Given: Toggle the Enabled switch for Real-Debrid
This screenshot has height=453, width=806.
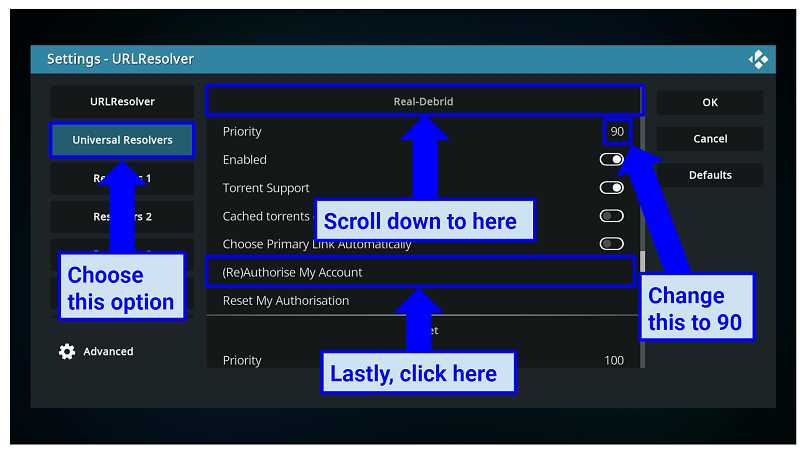Looking at the screenshot, I should [x=611, y=159].
